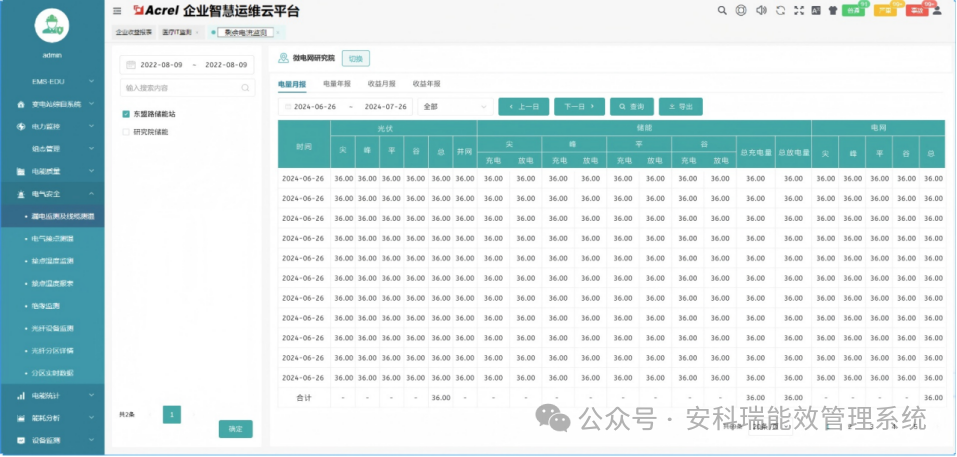The image size is (957, 457).
Task: Close the 医疗IT监测 tab with its x
Action: click(197, 32)
